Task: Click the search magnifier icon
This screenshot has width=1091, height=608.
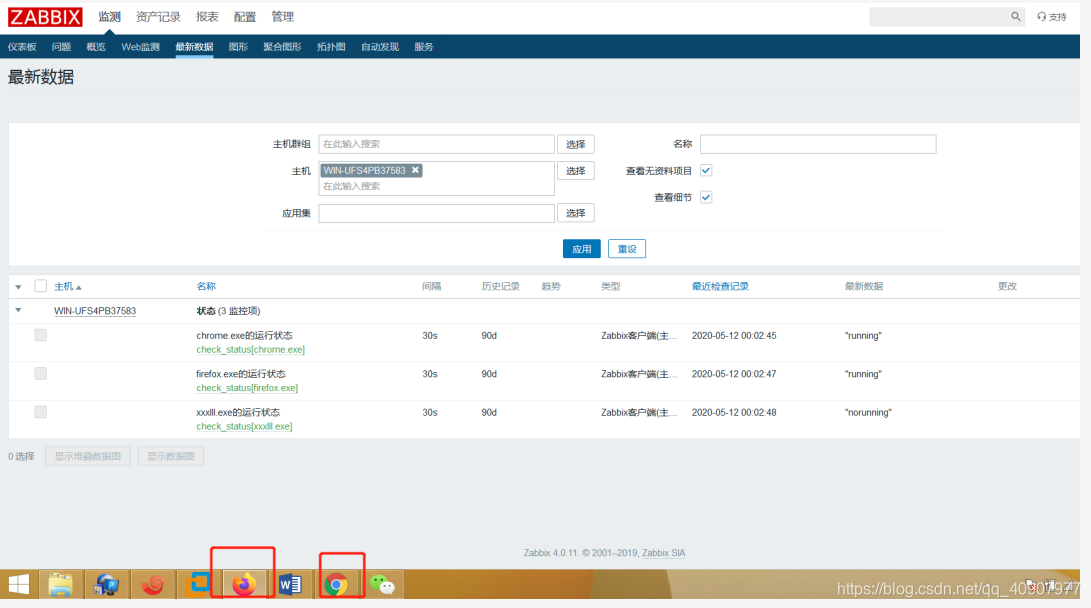Action: (1016, 17)
